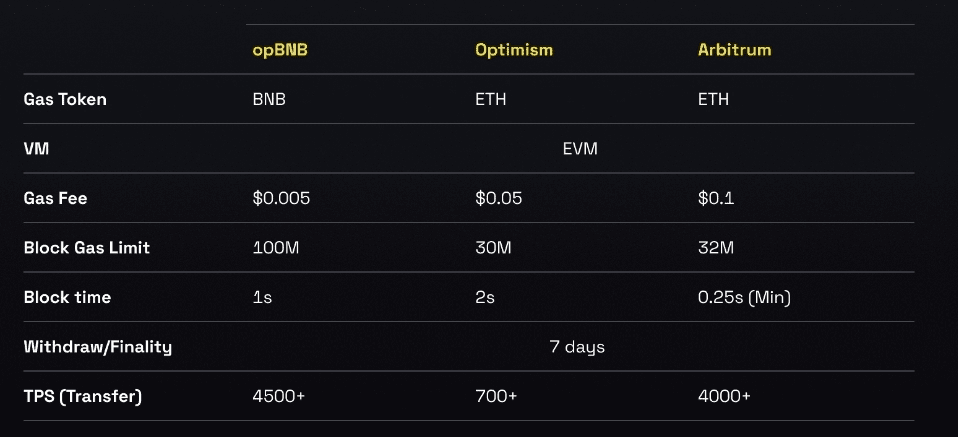Viewport: 958px width, 437px height.
Task: Click the Block Gas Limit row label
Action: 87,247
